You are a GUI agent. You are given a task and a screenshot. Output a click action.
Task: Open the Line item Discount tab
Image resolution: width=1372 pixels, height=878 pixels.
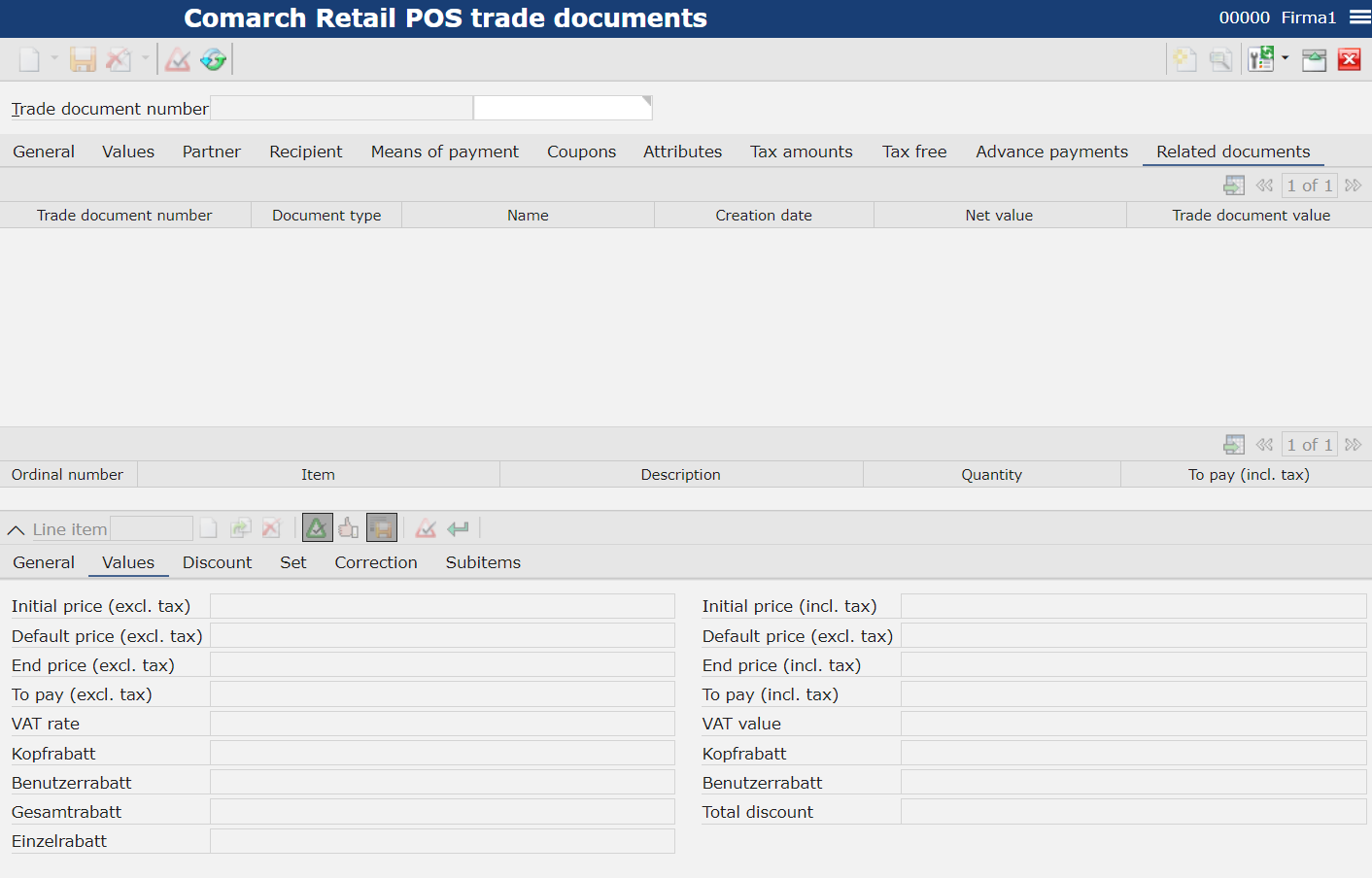coord(217,562)
